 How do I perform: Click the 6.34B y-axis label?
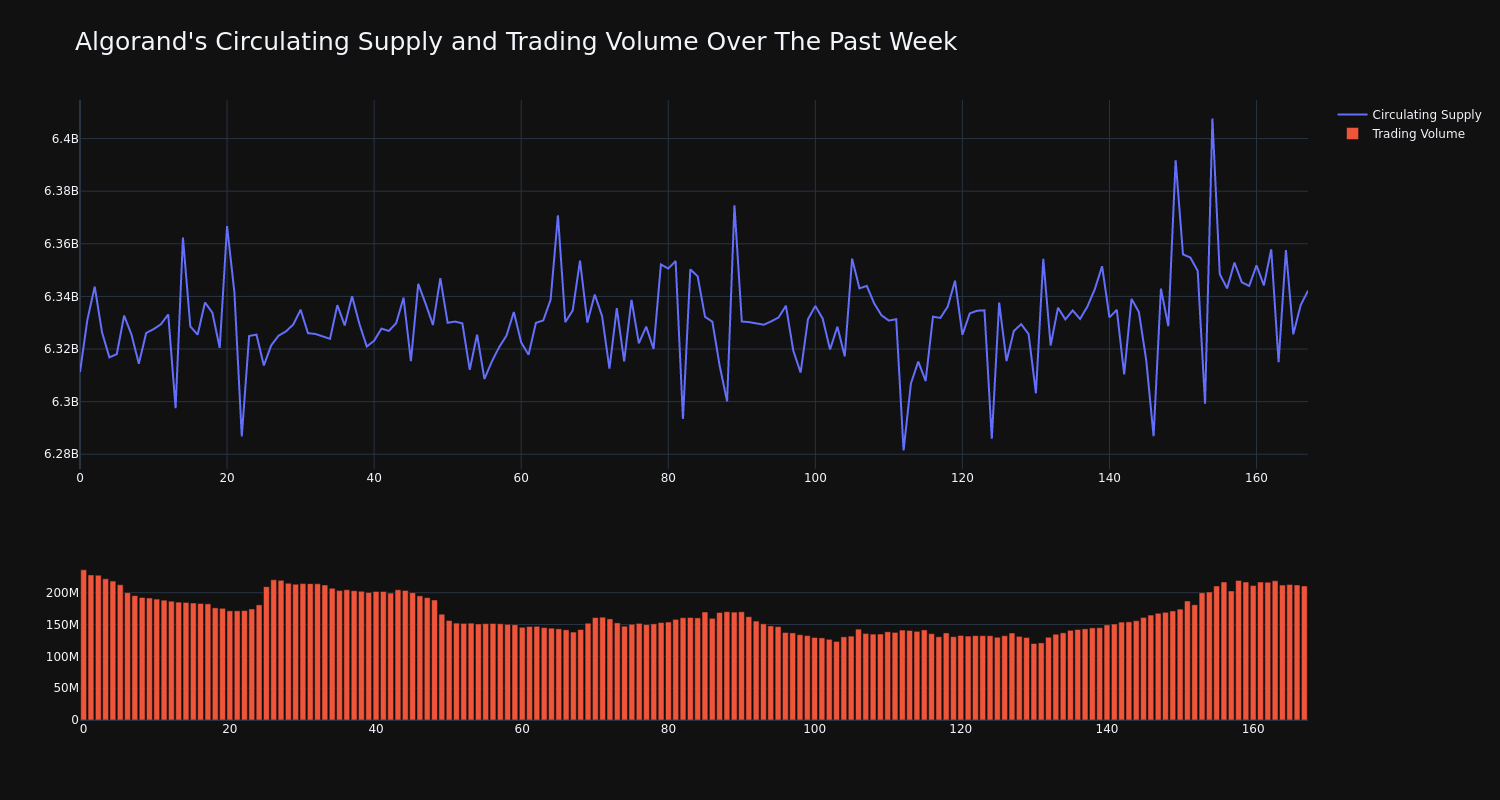click(61, 297)
